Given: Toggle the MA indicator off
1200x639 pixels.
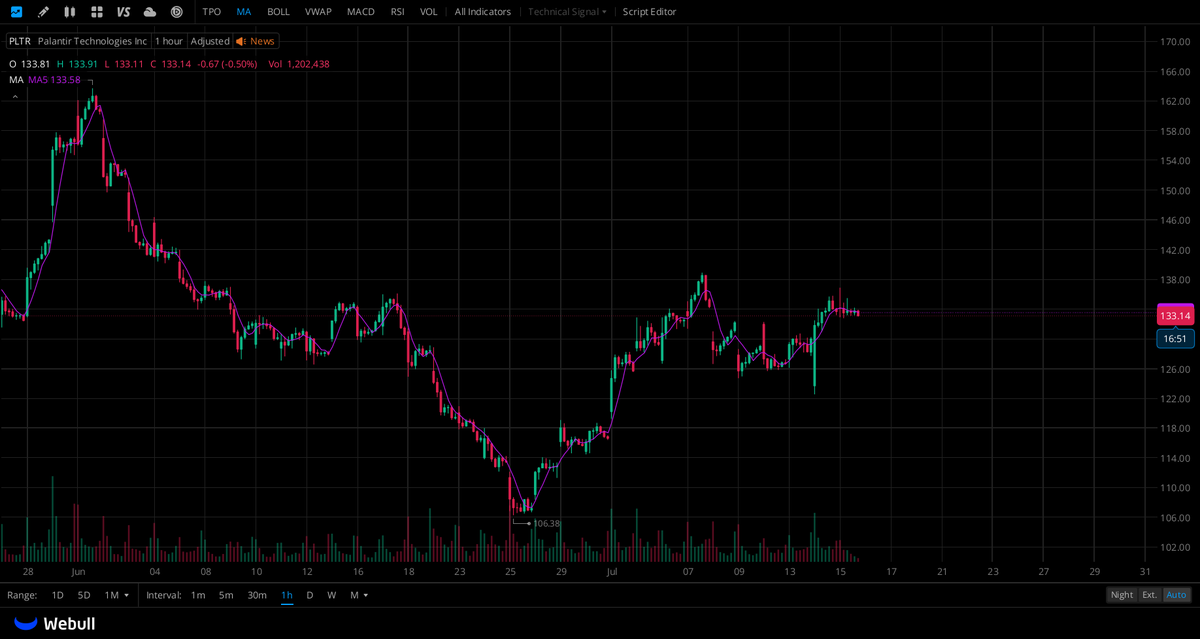Looking at the screenshot, I should point(244,12).
